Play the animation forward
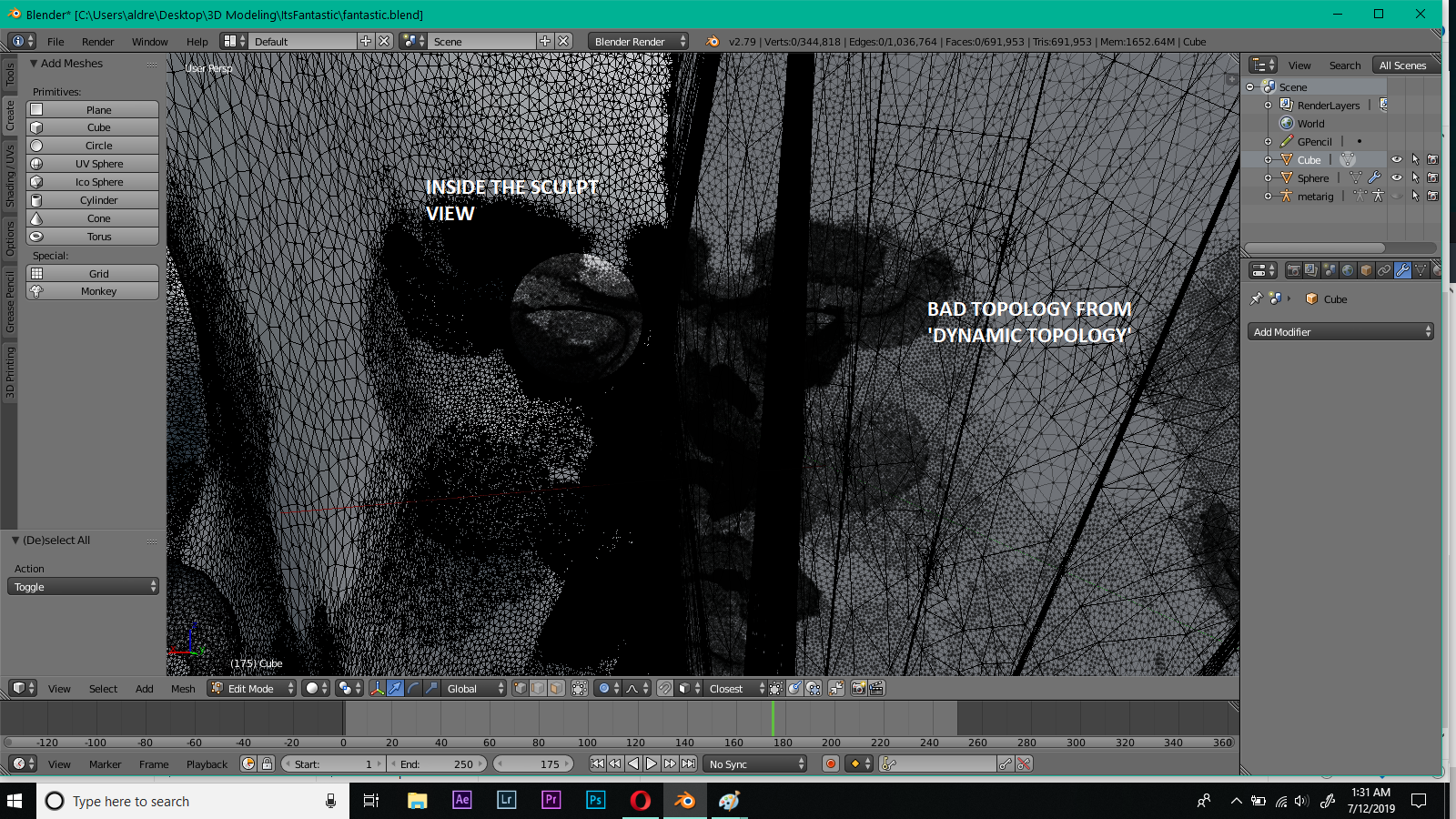1456x819 pixels. (652, 764)
